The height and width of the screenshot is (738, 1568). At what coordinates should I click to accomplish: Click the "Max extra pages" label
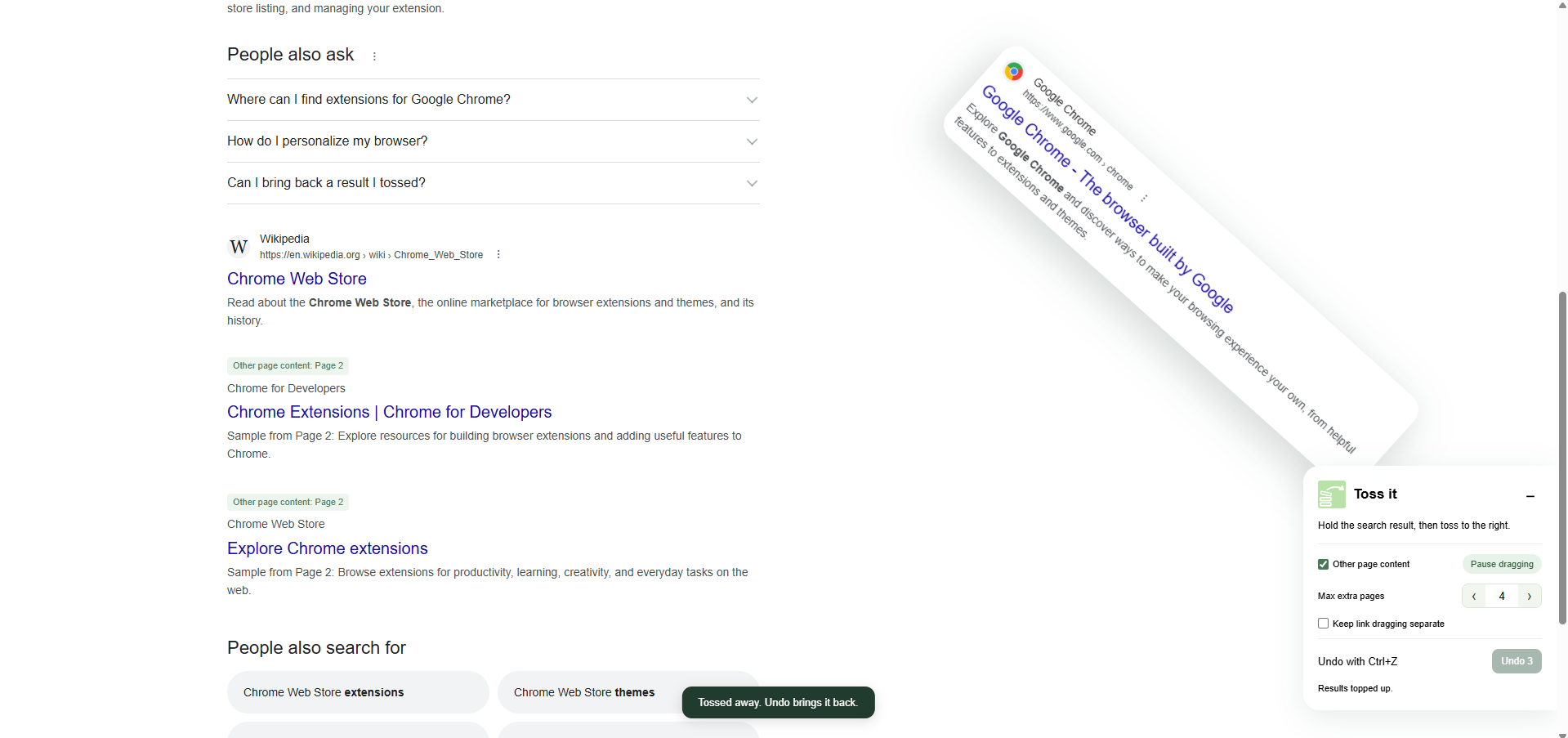tap(1351, 596)
